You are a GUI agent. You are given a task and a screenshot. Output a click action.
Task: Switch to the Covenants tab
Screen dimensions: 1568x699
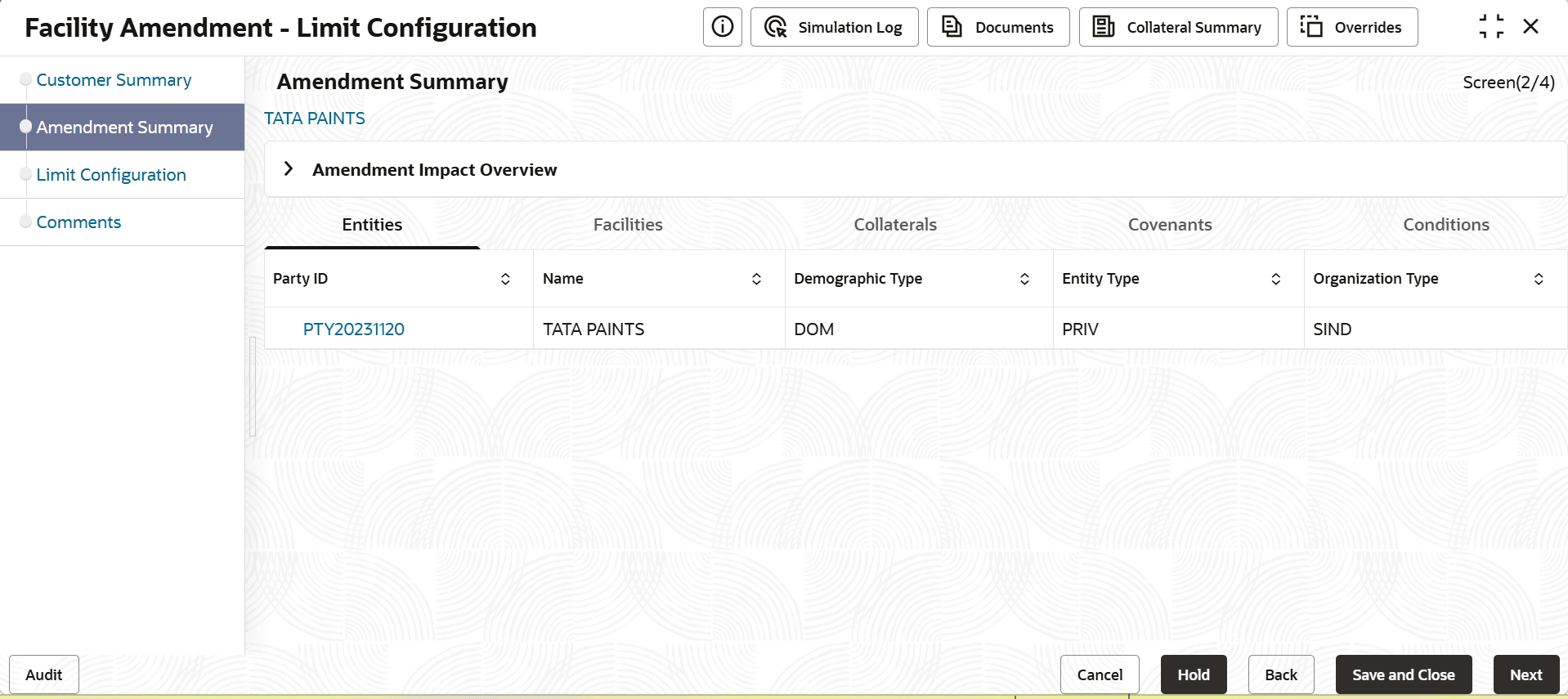click(x=1170, y=225)
